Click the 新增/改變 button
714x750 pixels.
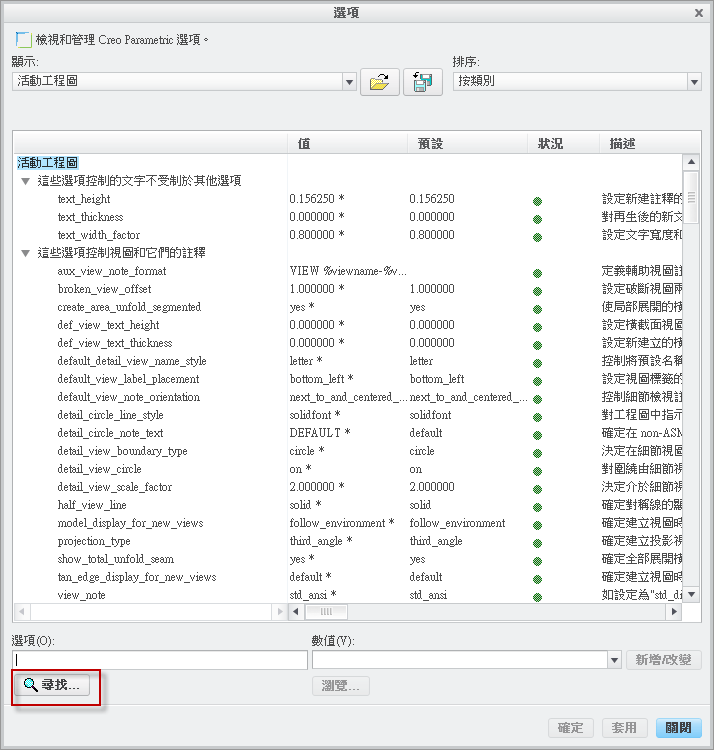(x=663, y=660)
